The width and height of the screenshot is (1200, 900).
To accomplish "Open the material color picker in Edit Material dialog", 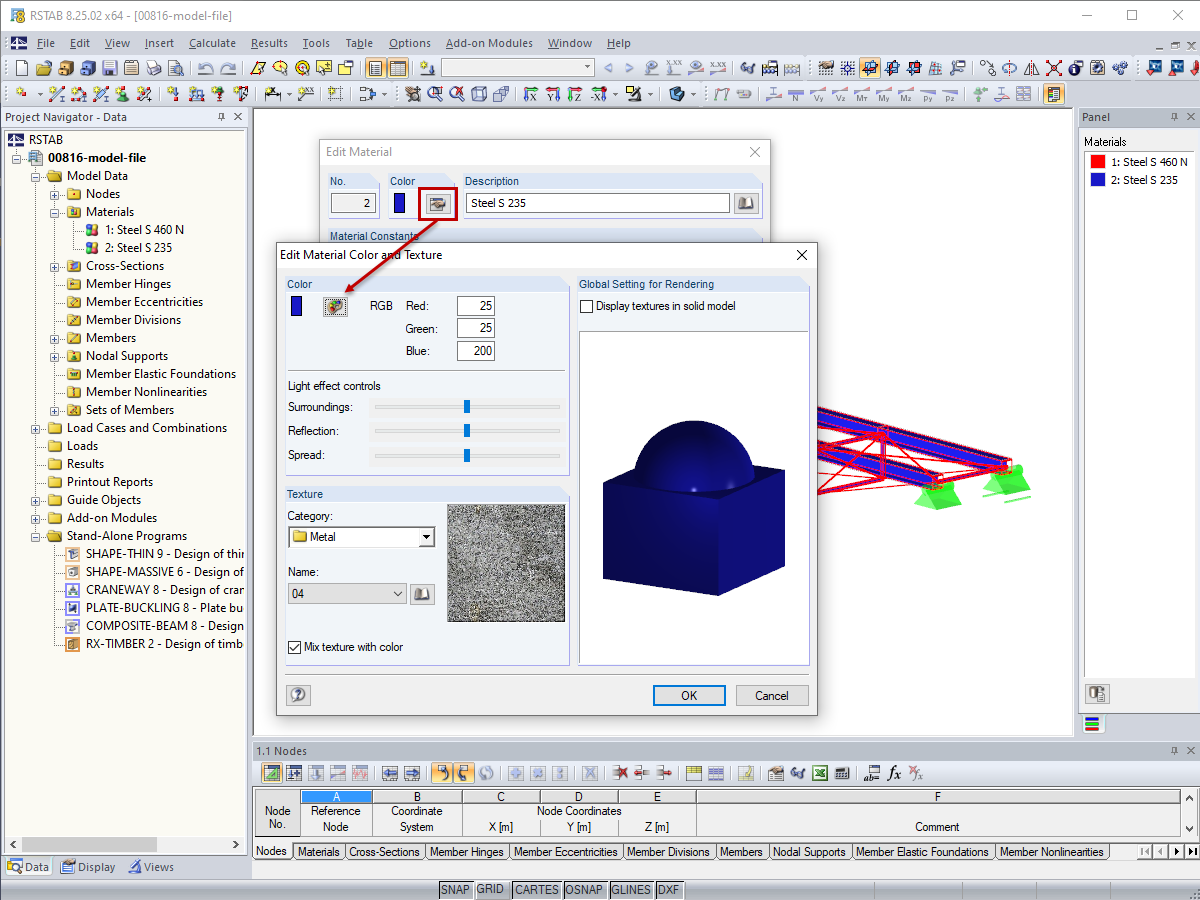I will (437, 203).
